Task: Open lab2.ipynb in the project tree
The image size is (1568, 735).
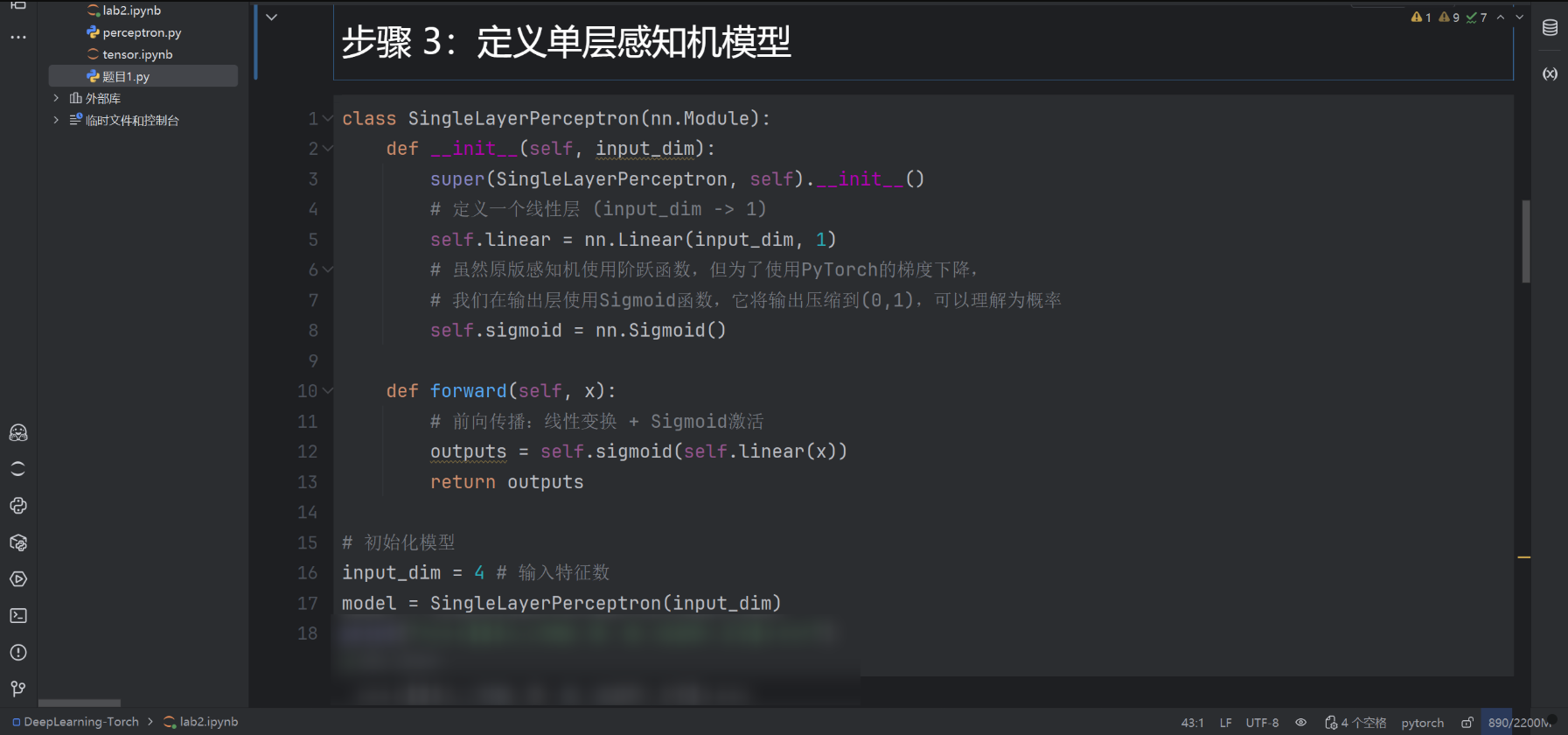Action: (x=131, y=10)
